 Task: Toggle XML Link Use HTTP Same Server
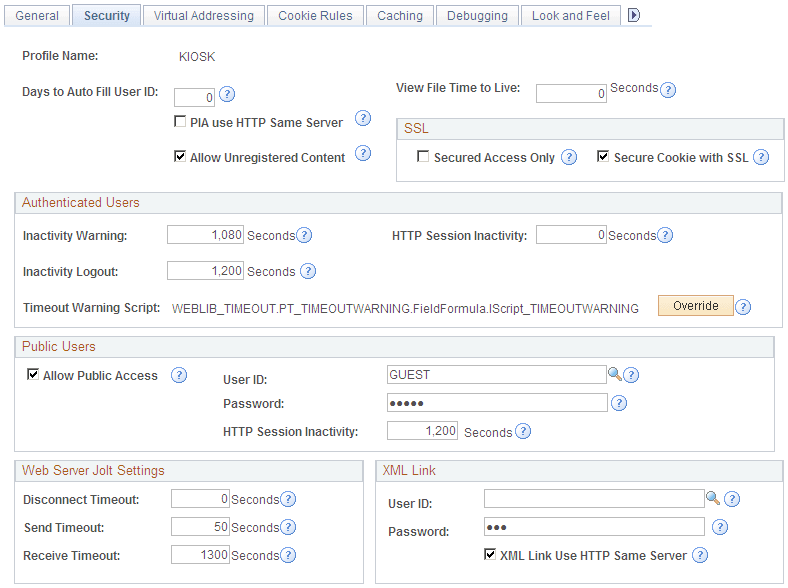click(x=490, y=554)
